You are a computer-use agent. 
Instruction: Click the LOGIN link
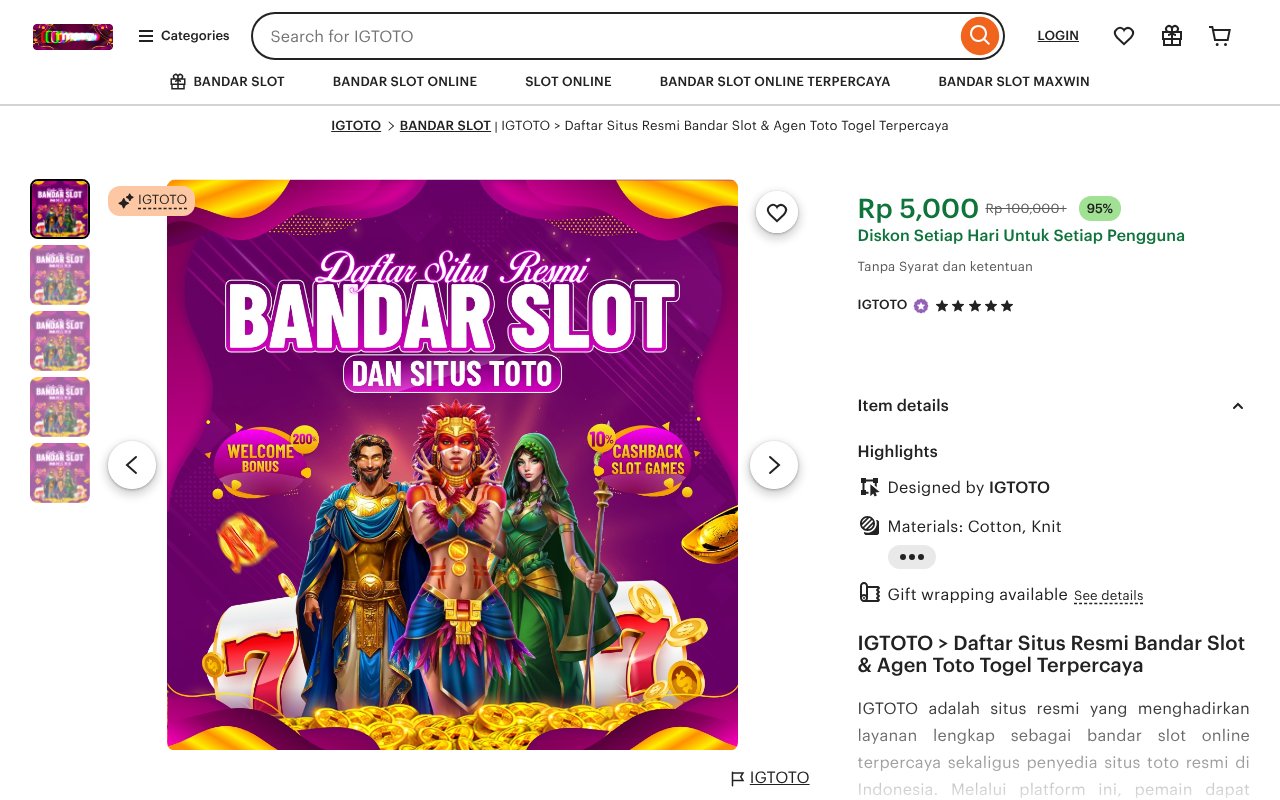[1058, 35]
